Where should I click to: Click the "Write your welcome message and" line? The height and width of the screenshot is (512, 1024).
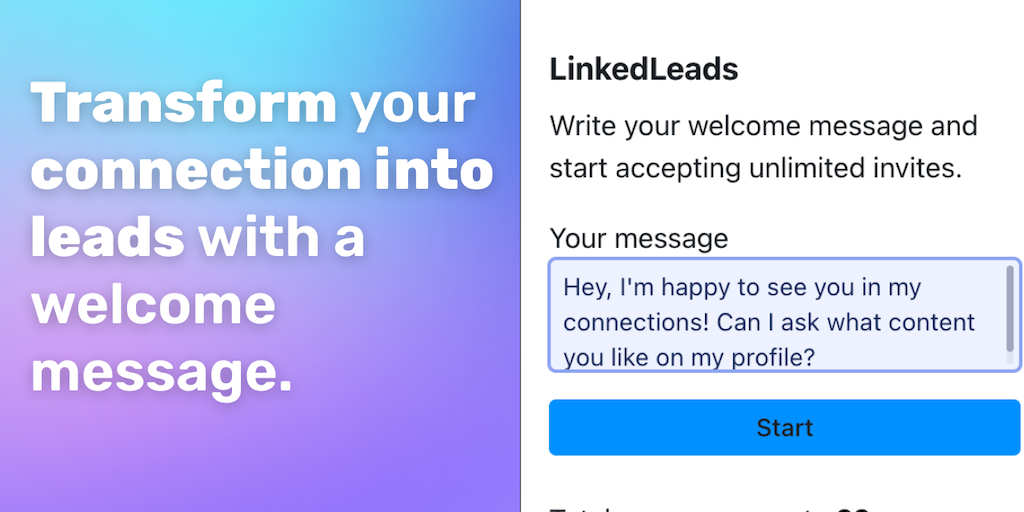[763, 127]
